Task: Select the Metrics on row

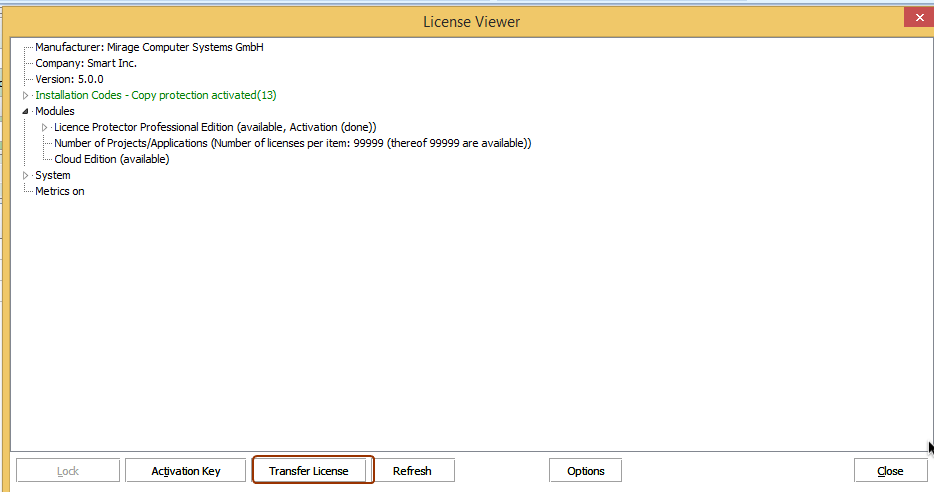Action: (x=60, y=191)
